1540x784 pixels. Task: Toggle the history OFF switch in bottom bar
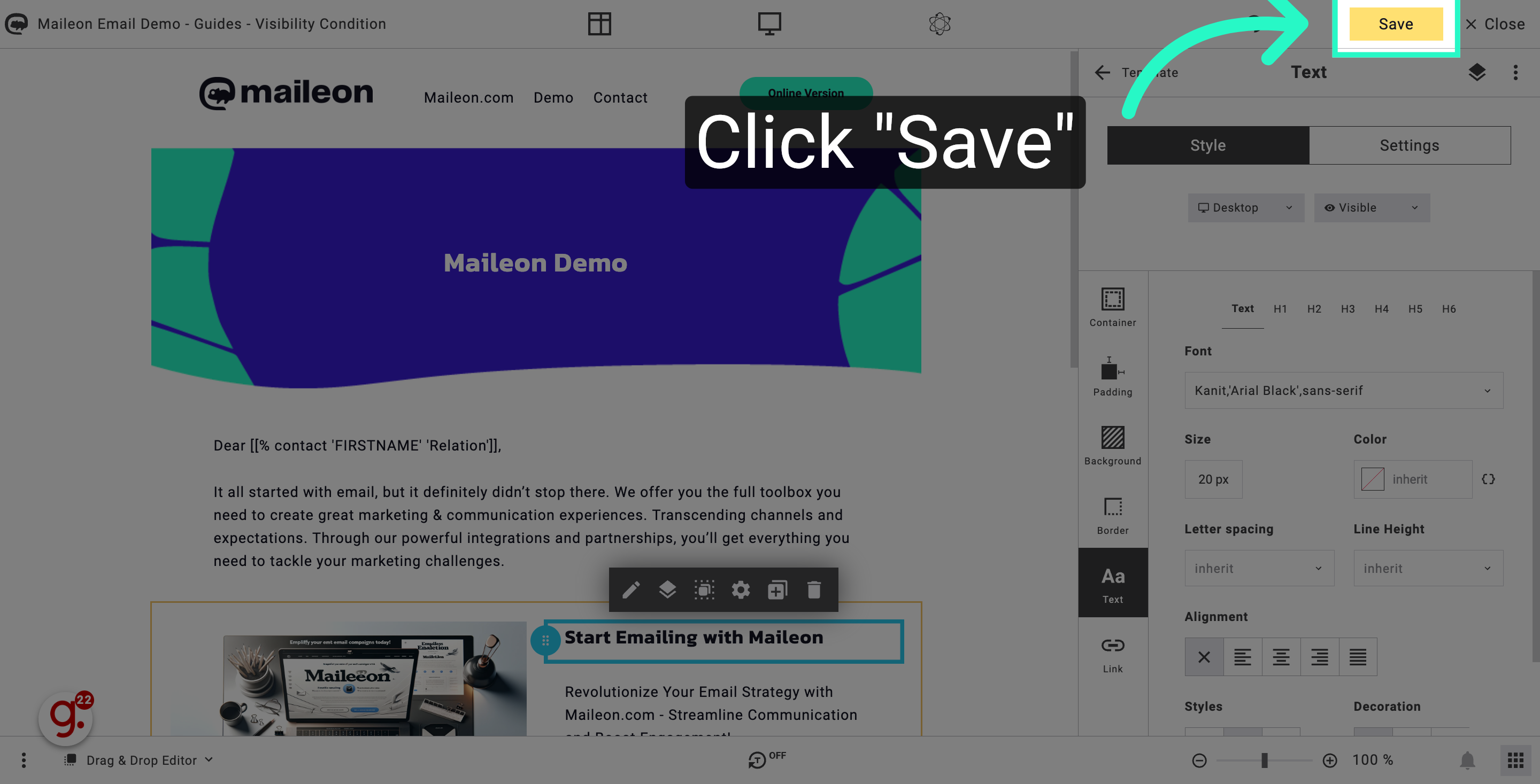coord(766,759)
